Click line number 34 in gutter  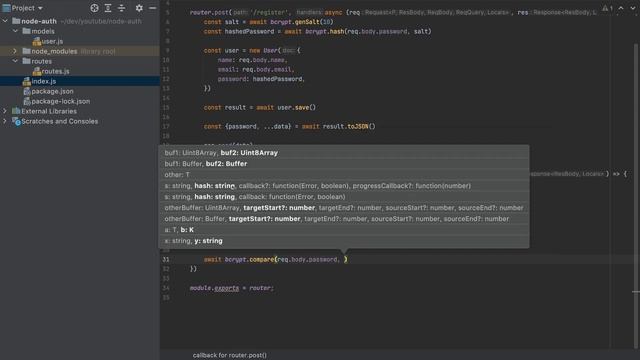[x=166, y=288]
